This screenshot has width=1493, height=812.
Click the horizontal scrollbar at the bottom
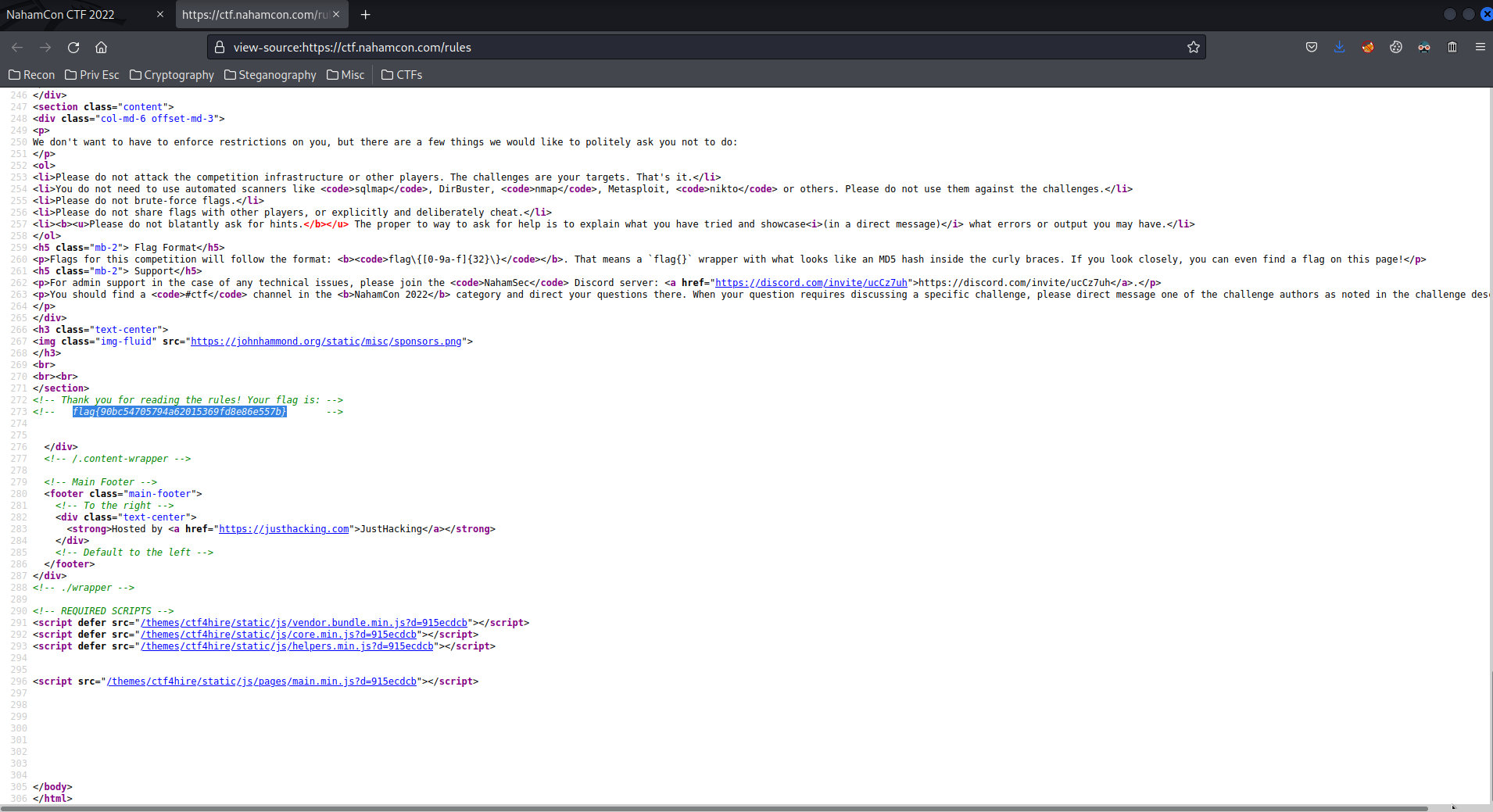[x=714, y=808]
